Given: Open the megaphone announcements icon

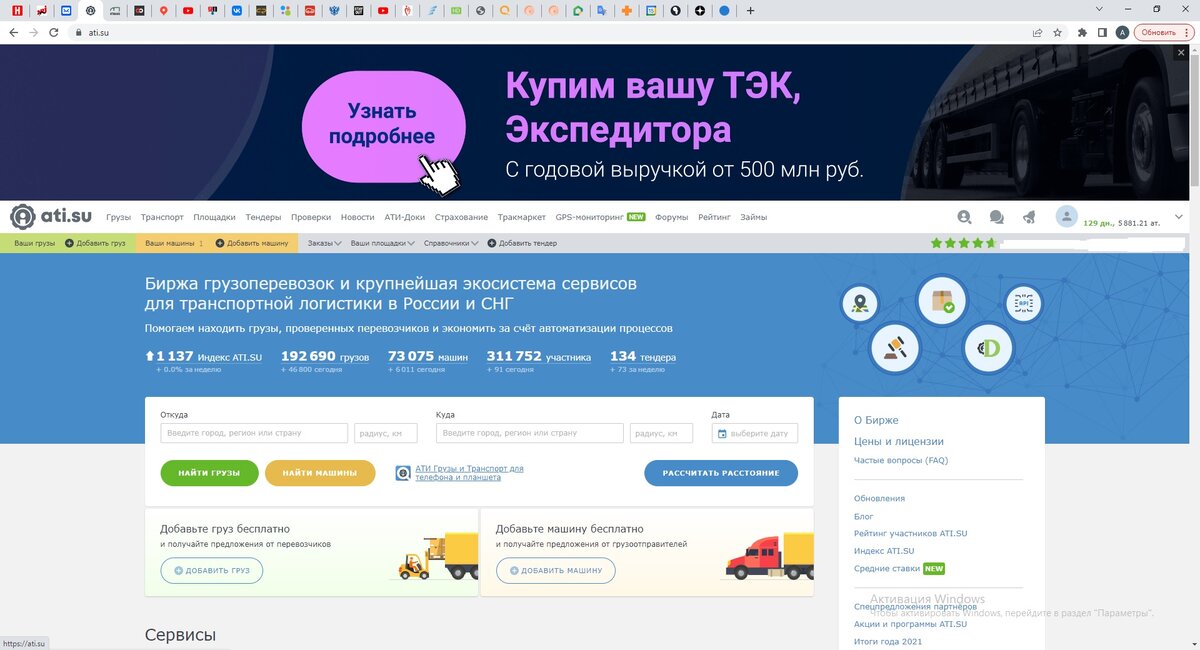Looking at the screenshot, I should [x=1029, y=217].
